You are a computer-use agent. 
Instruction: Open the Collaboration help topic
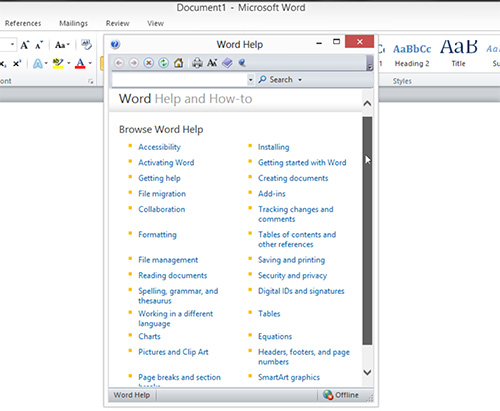coord(162,209)
